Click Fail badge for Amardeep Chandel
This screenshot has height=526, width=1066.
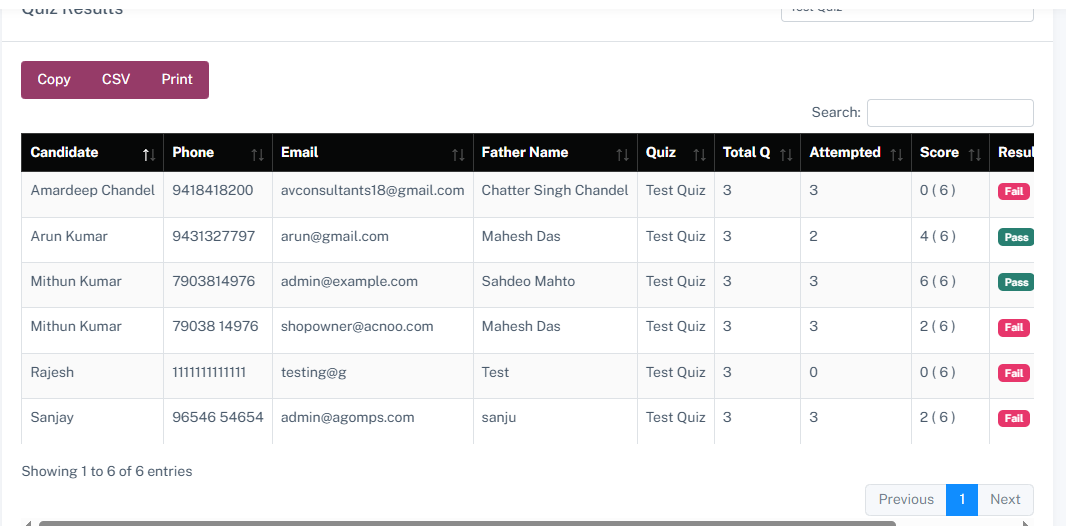(x=1013, y=191)
